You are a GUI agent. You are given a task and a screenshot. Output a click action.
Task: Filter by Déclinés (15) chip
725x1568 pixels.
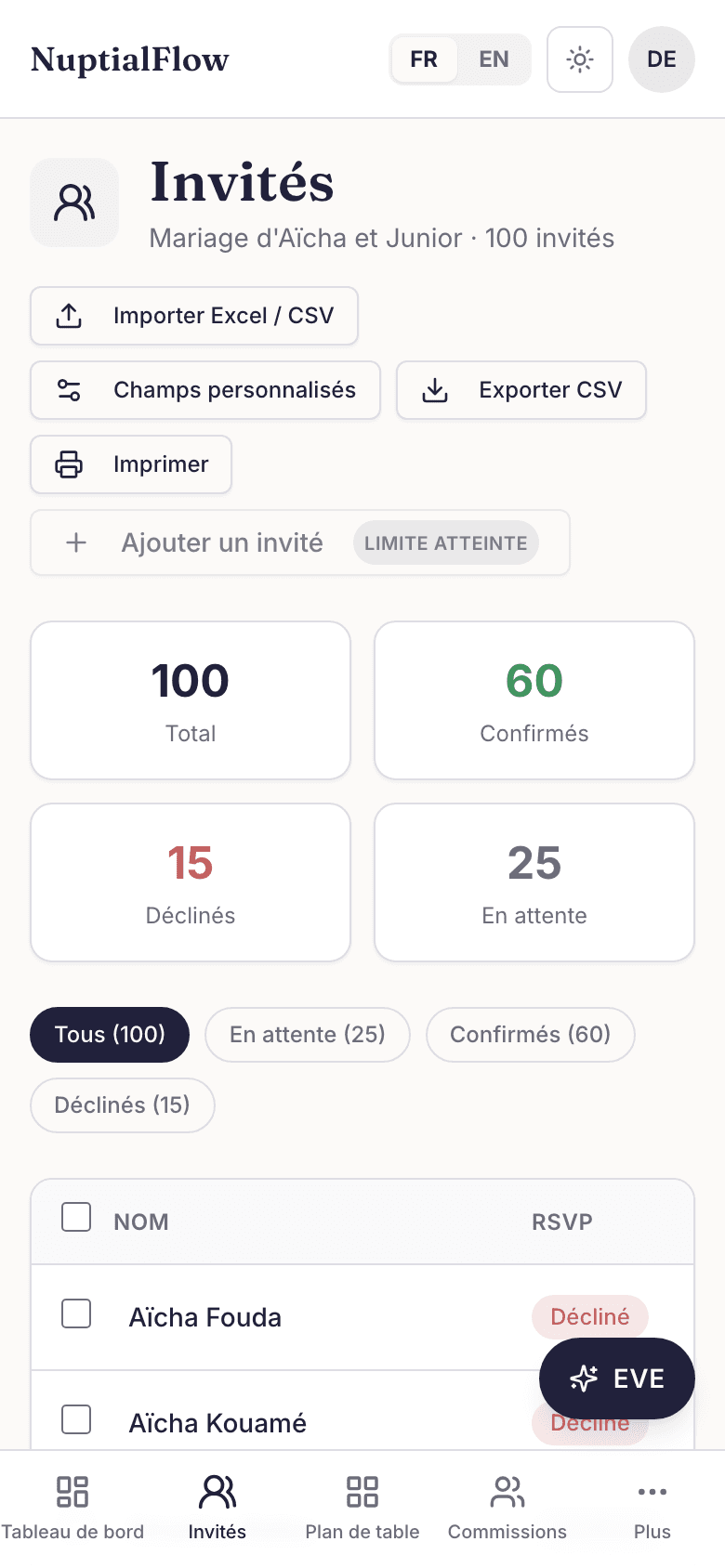[123, 1105]
